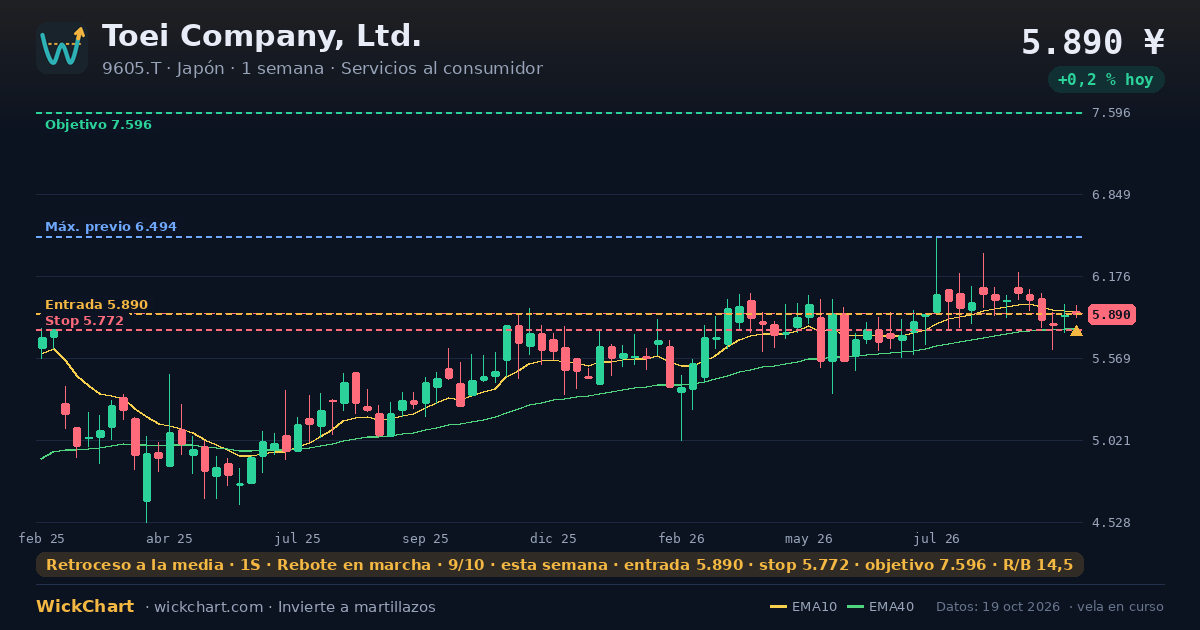Click the dic 25 date axis label
The width and height of the screenshot is (1200, 630).
[554, 539]
